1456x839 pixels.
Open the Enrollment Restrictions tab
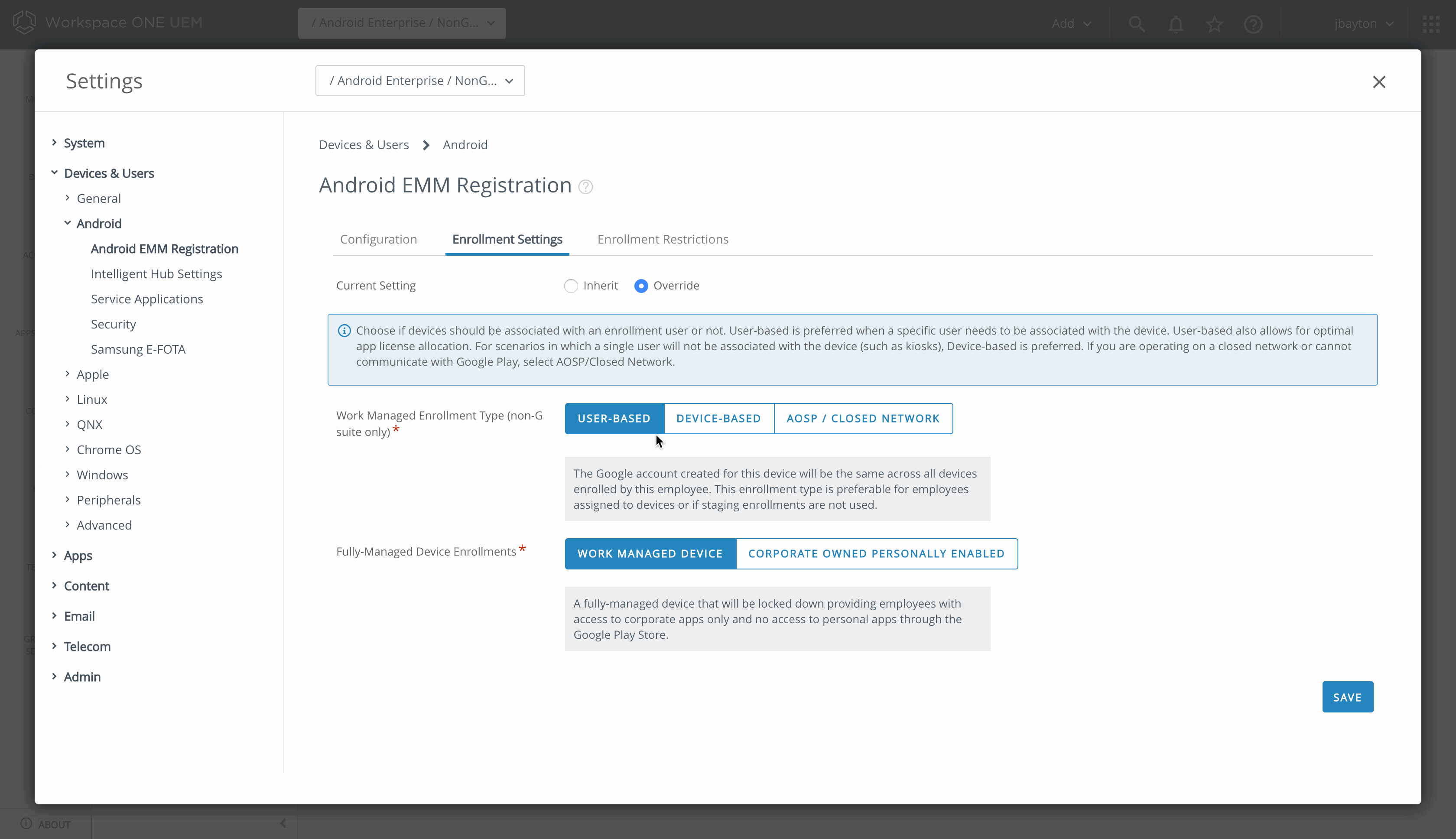click(x=662, y=239)
